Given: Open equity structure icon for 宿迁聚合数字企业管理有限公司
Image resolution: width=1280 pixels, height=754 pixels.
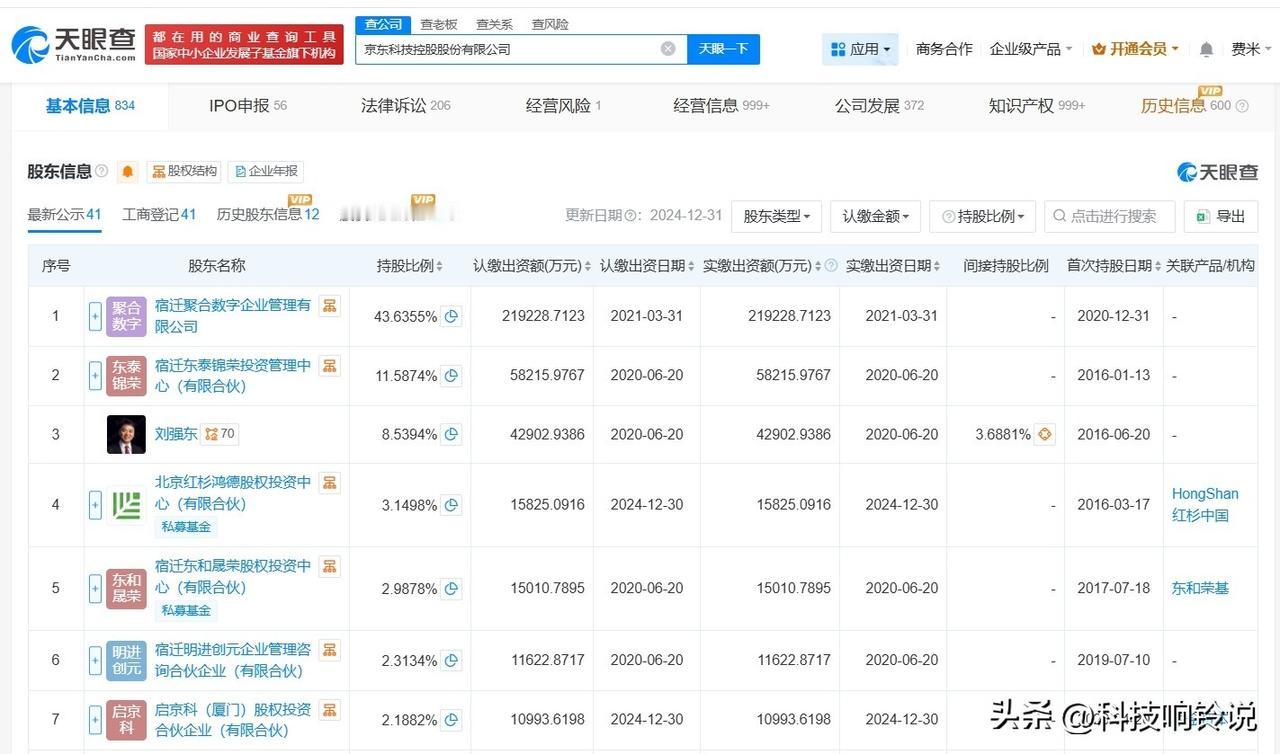Looking at the screenshot, I should click(330, 305).
